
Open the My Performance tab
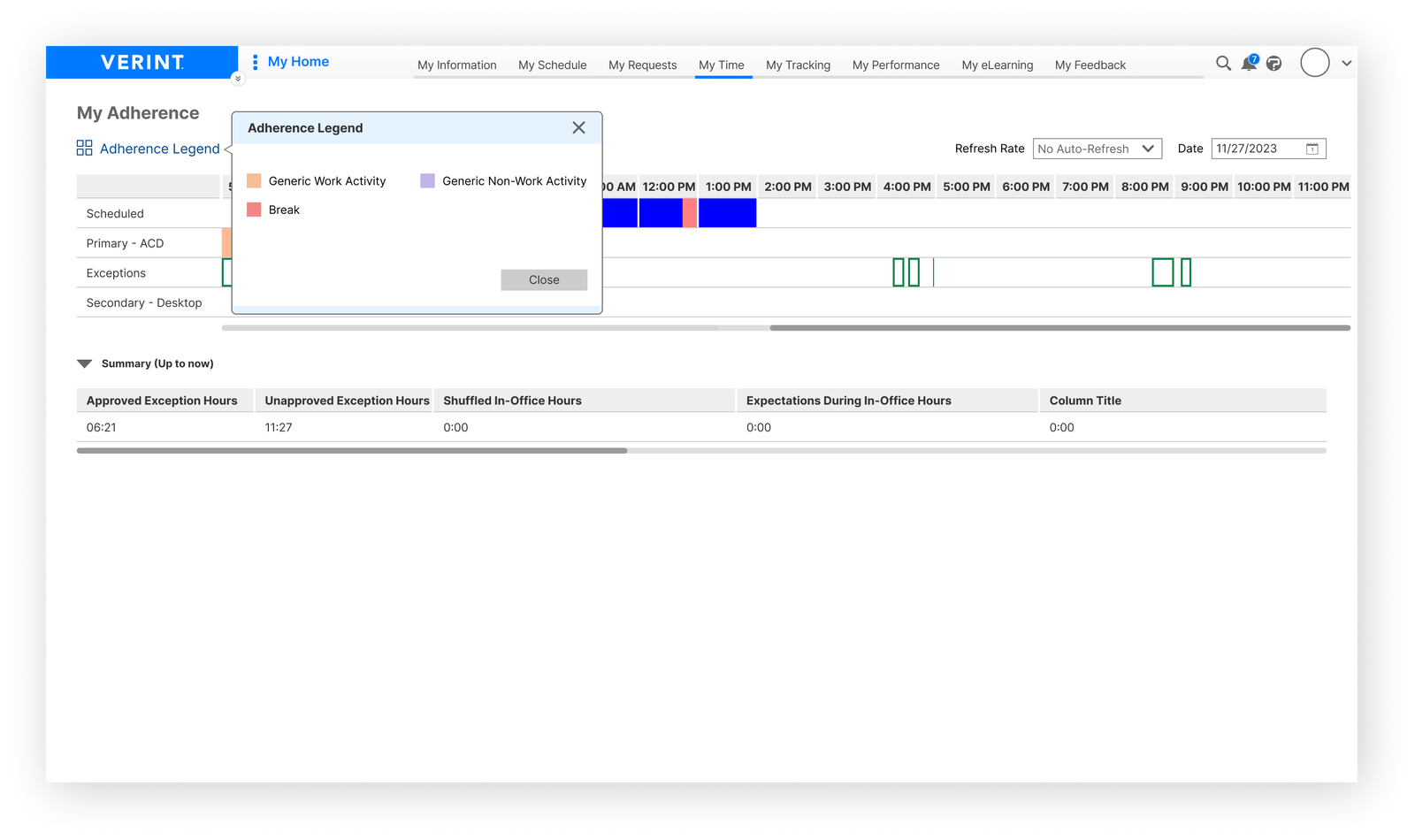click(895, 65)
